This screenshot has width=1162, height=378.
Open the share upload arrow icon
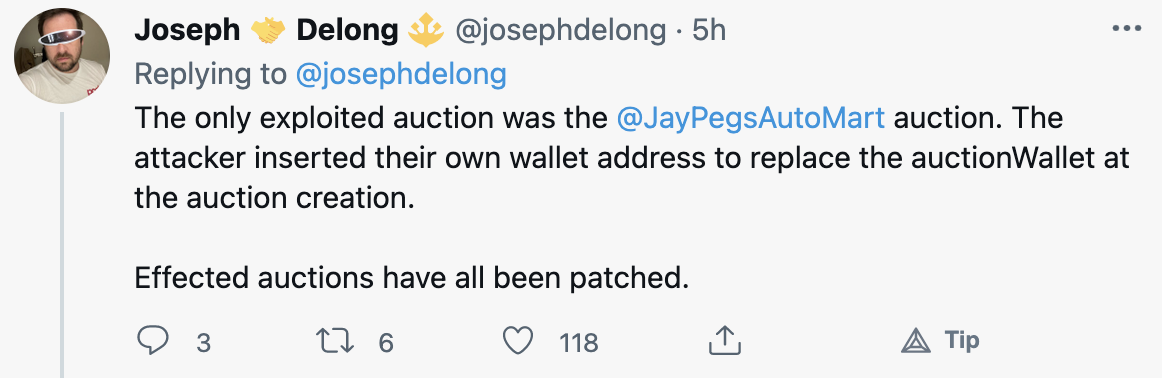725,340
